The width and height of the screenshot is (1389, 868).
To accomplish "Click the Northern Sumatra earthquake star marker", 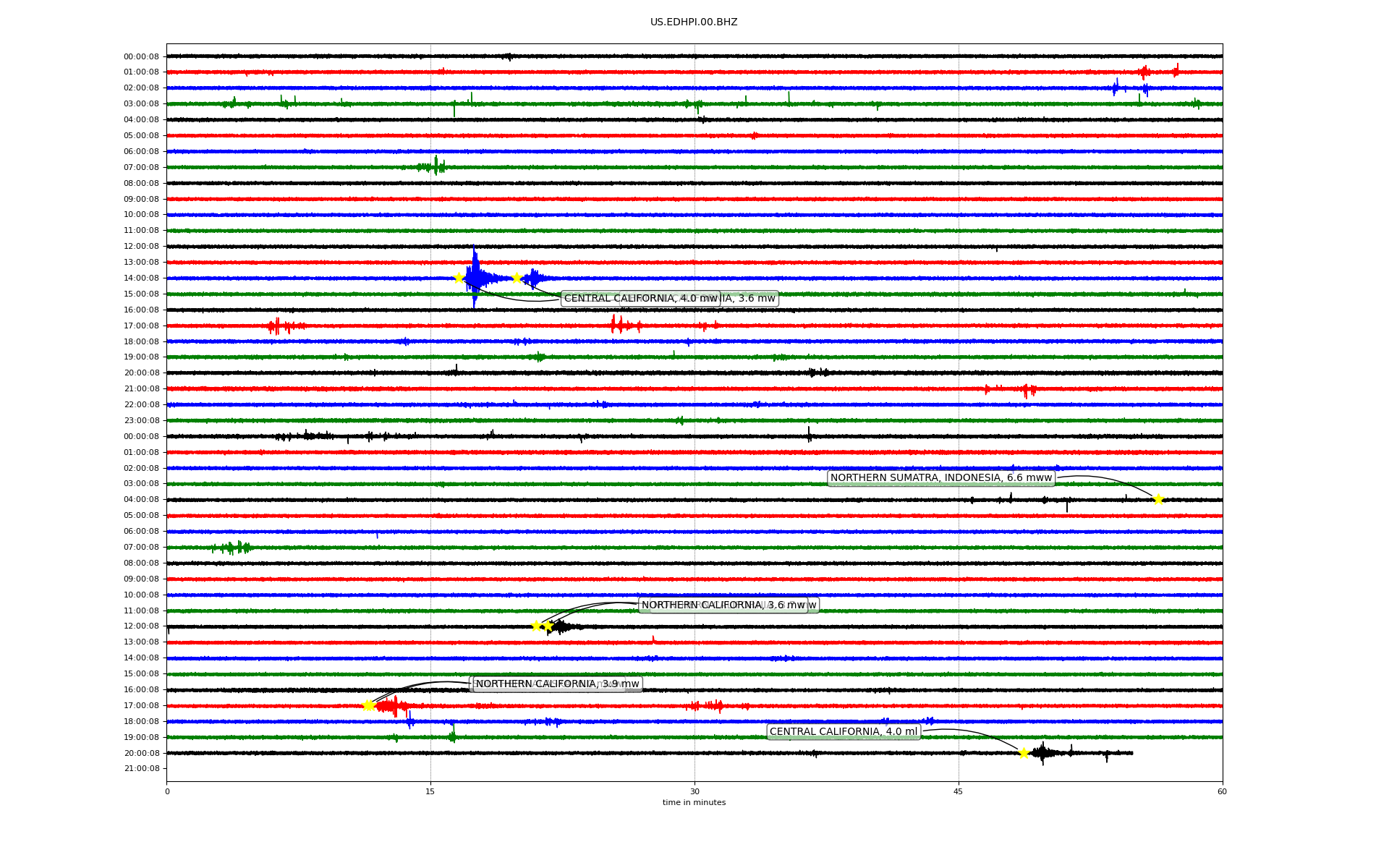I will (x=1157, y=500).
